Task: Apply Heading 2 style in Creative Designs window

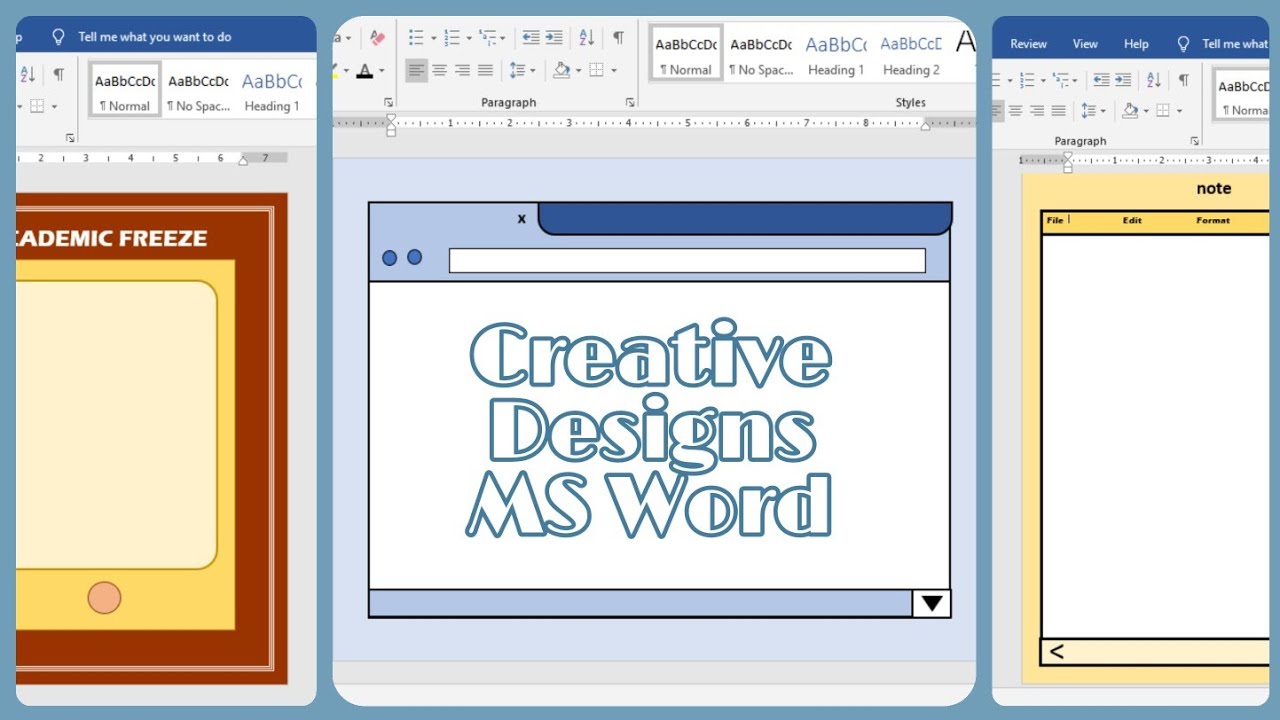Action: pos(911,54)
